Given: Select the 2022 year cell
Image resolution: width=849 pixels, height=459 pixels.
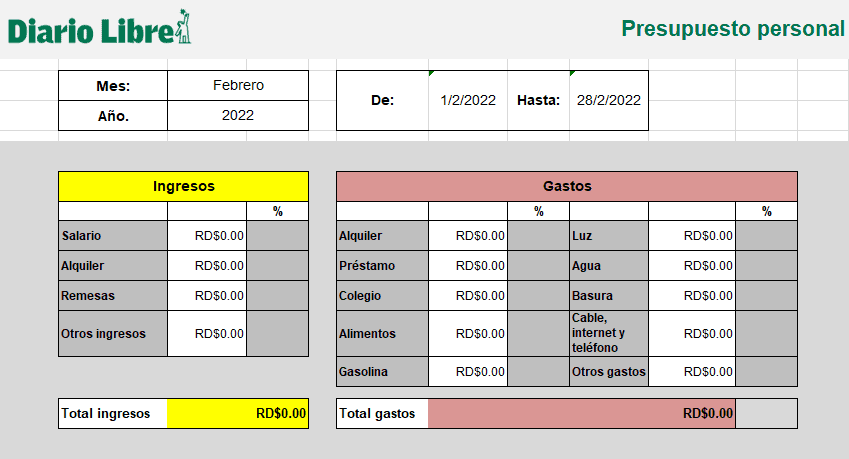Looking at the screenshot, I should pos(238,115).
